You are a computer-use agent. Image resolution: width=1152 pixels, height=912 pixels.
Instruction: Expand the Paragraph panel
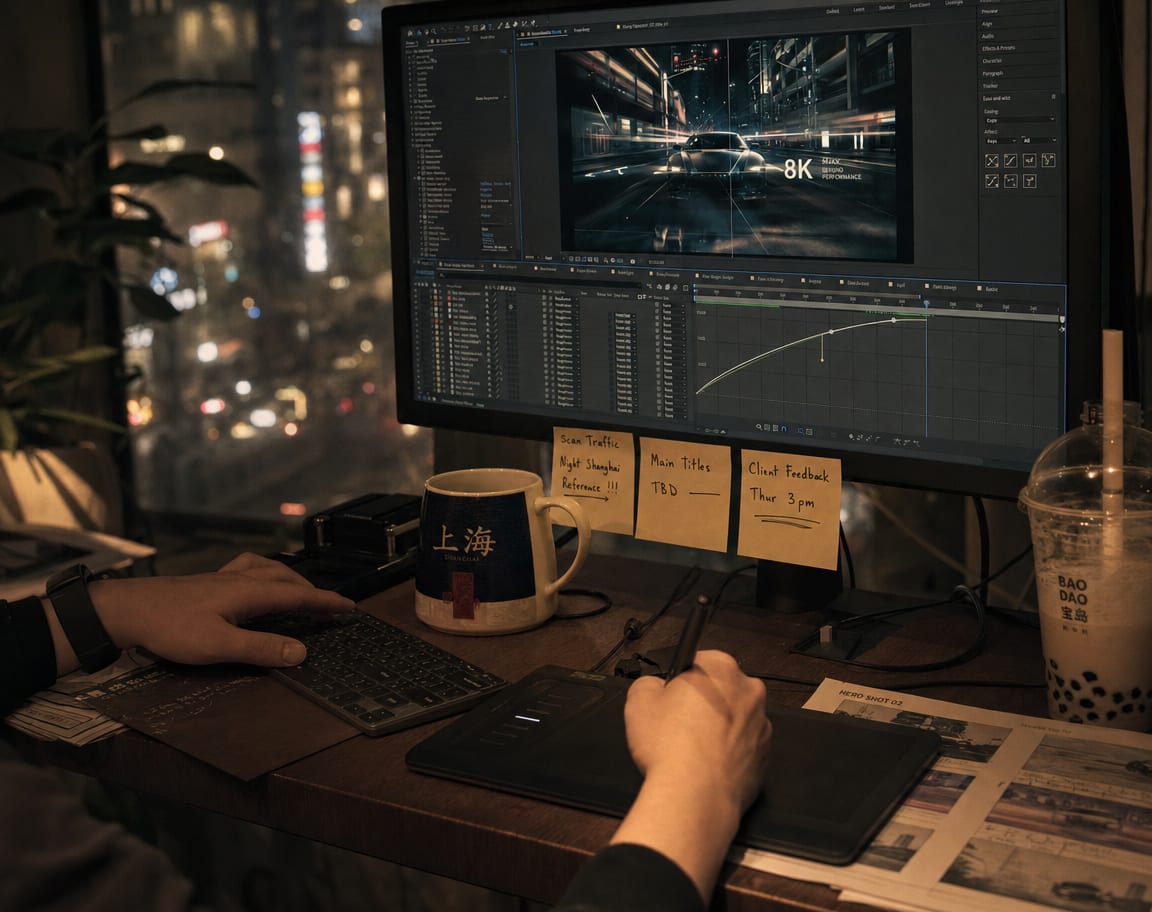(993, 73)
